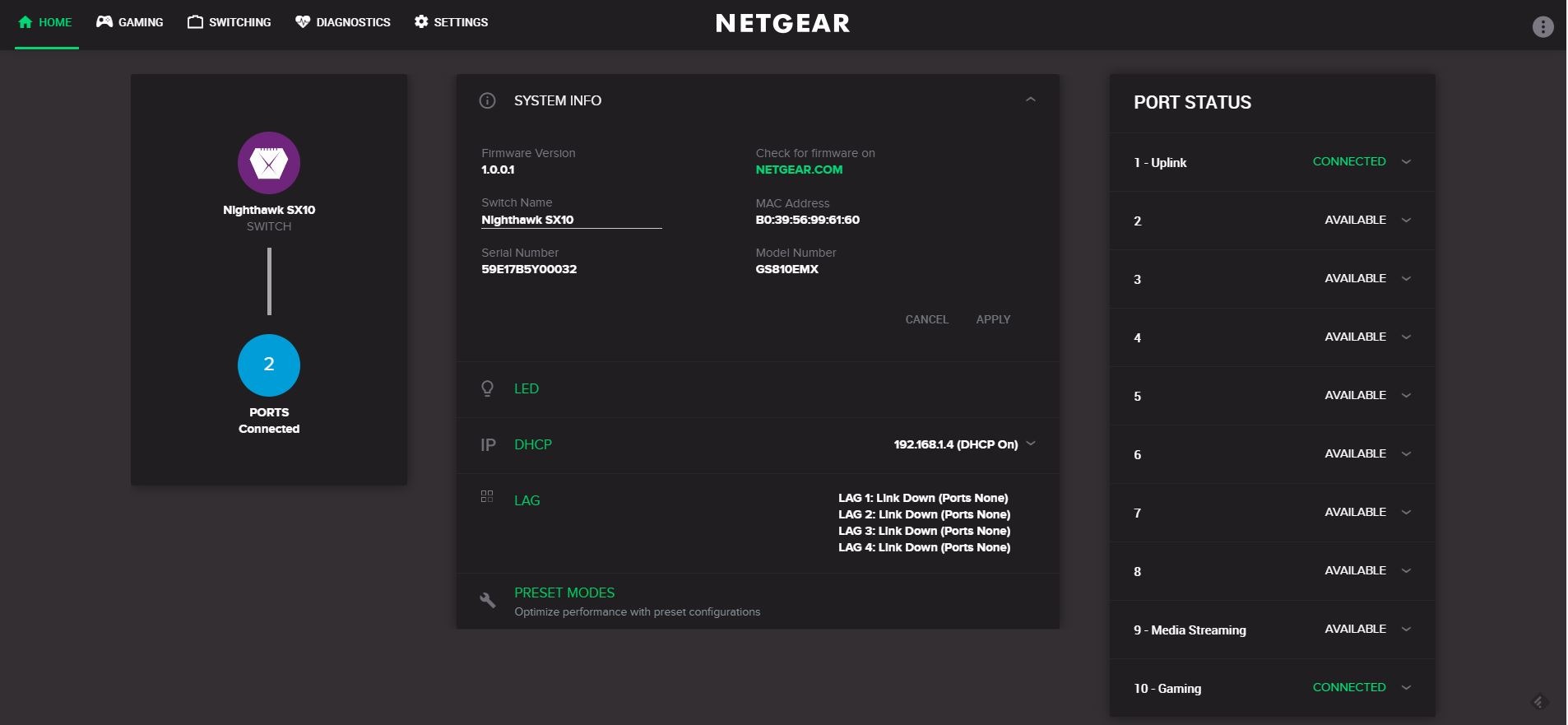Click the 1 - Uplink port label

tap(1160, 163)
